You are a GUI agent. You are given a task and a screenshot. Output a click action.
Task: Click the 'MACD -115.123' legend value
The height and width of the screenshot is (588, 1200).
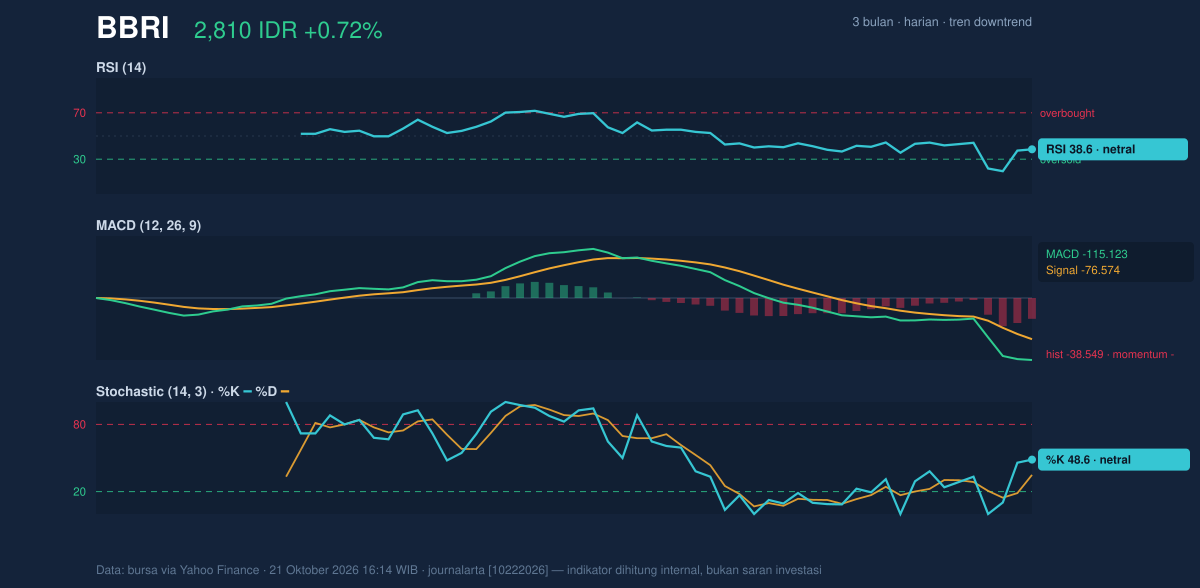point(1087,254)
